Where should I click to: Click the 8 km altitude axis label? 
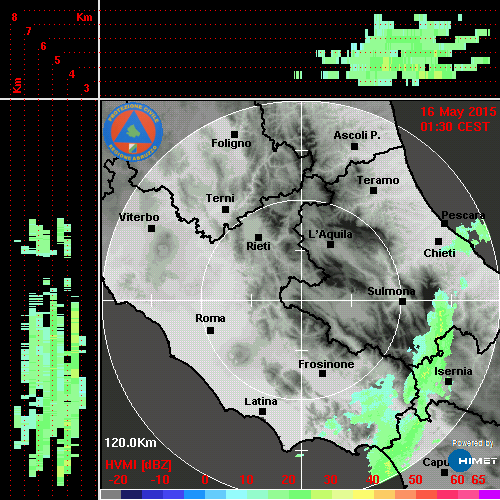[14, 17]
